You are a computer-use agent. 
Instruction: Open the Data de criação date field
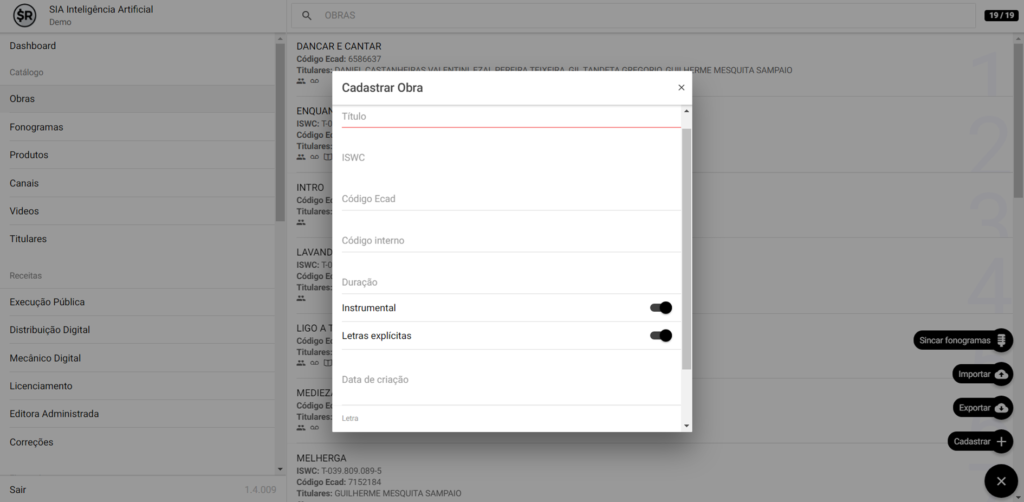tap(510, 380)
